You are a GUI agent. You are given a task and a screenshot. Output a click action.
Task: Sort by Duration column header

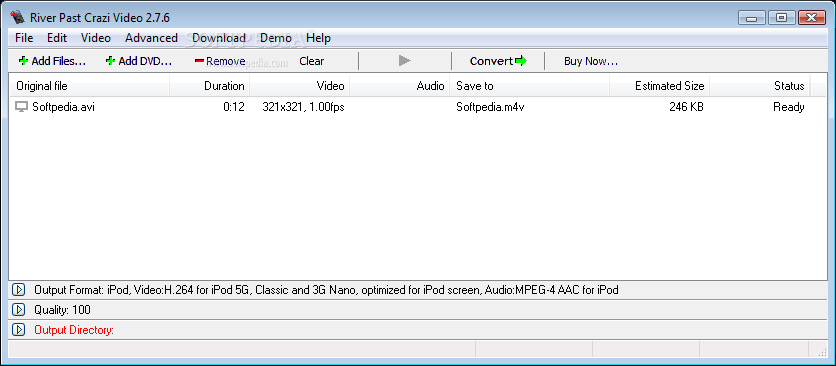coord(210,86)
